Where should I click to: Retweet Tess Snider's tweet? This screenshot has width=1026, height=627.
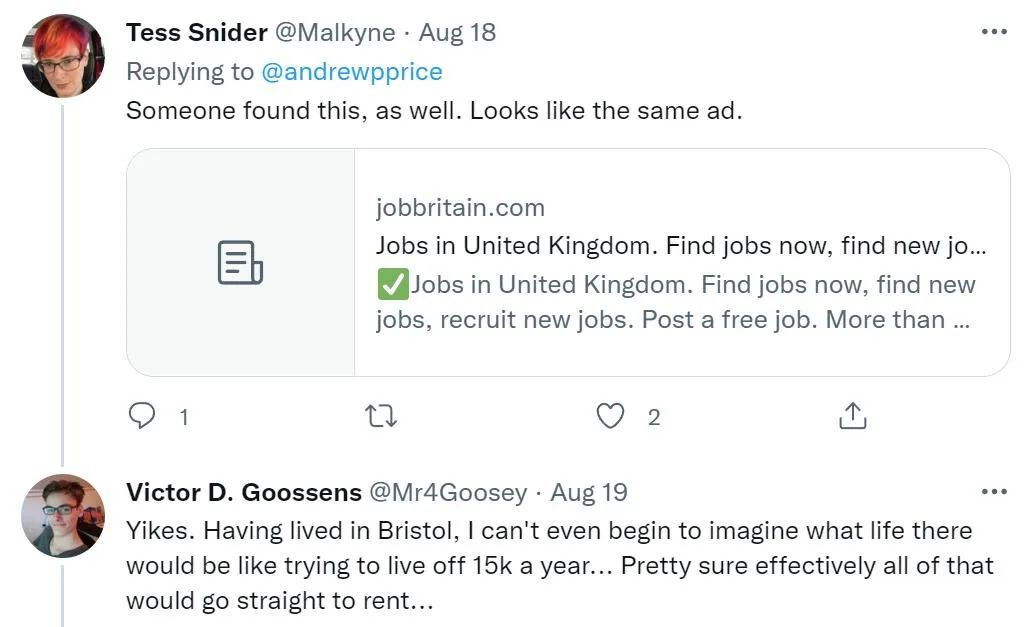381,416
